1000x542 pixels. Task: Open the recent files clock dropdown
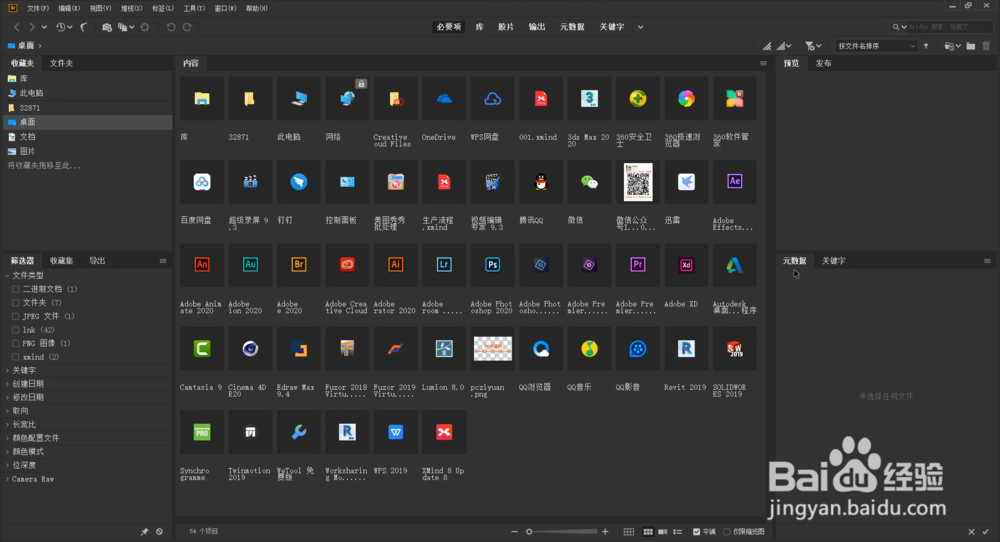click(x=64, y=27)
